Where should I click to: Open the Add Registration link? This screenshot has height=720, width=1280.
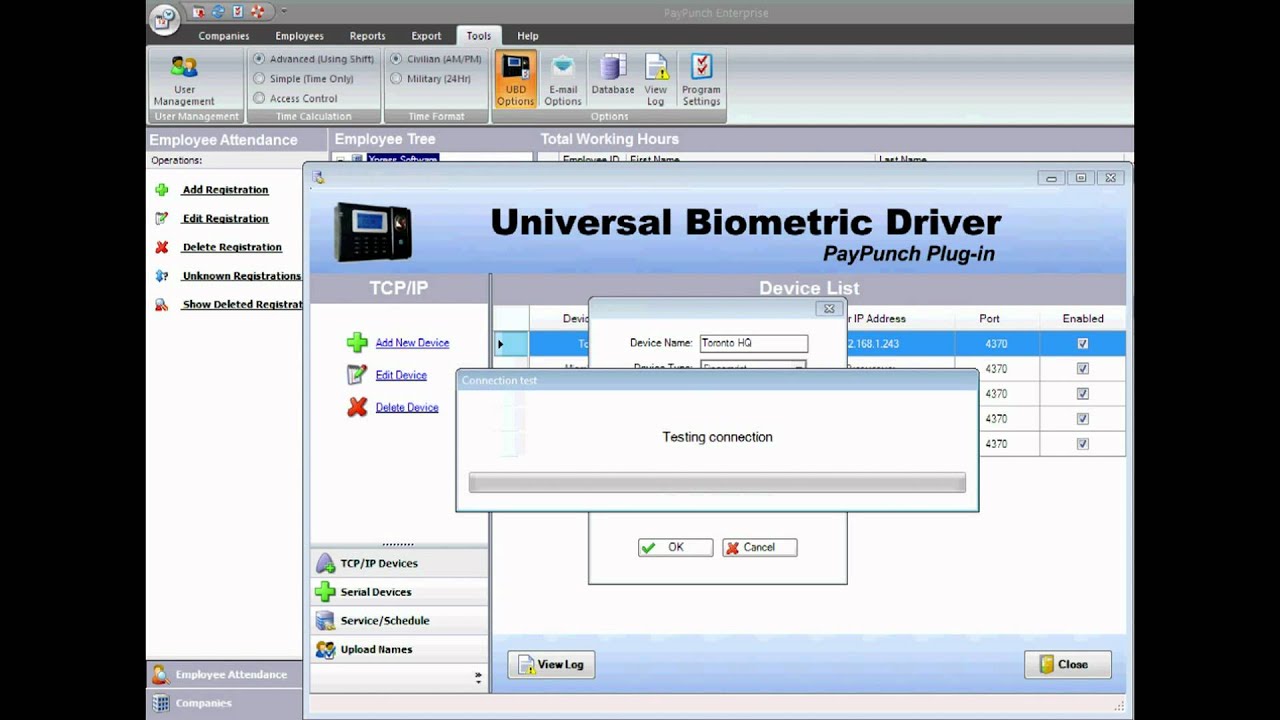(225, 190)
